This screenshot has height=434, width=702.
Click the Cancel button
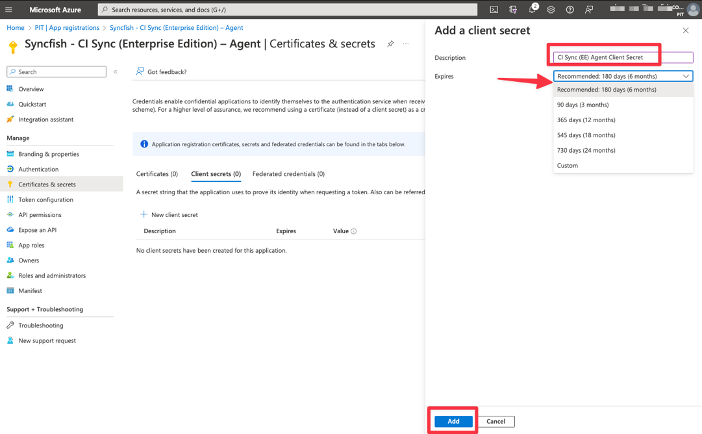(x=496, y=421)
